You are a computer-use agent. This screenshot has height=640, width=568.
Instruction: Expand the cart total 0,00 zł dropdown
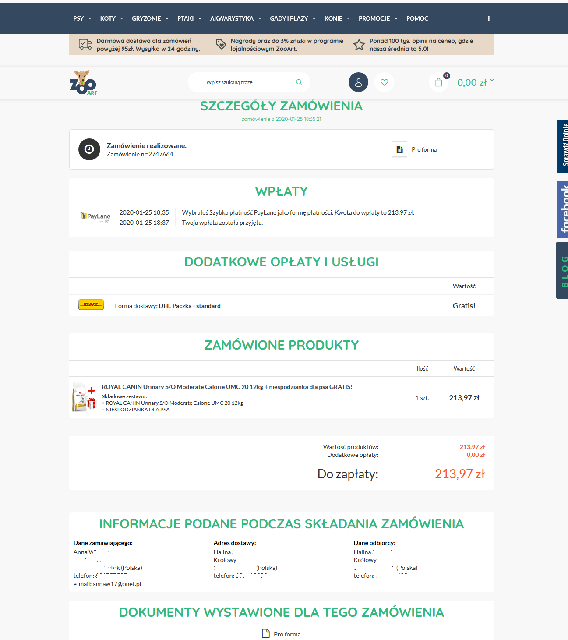click(475, 82)
